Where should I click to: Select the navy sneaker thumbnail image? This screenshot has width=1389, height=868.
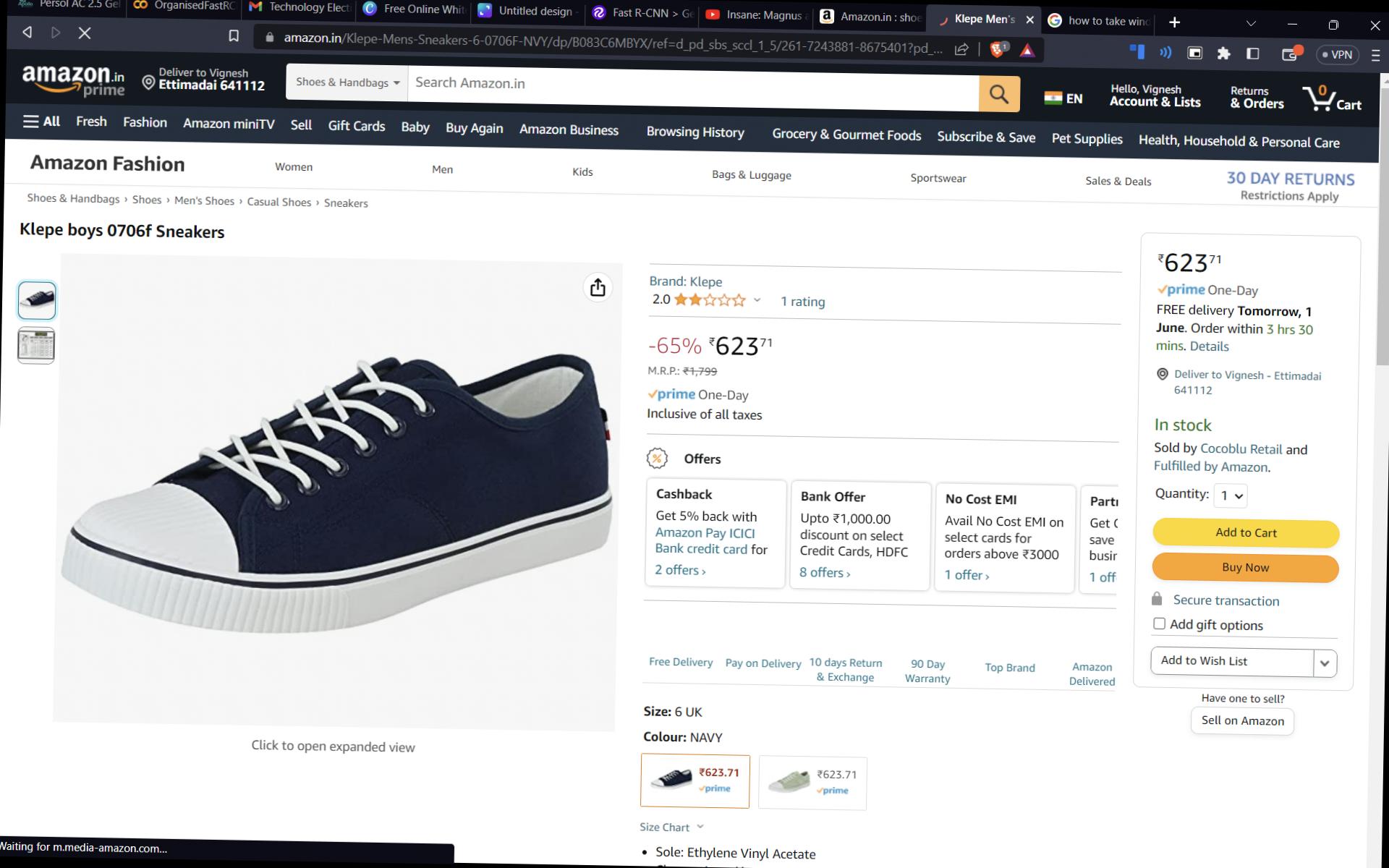point(37,300)
